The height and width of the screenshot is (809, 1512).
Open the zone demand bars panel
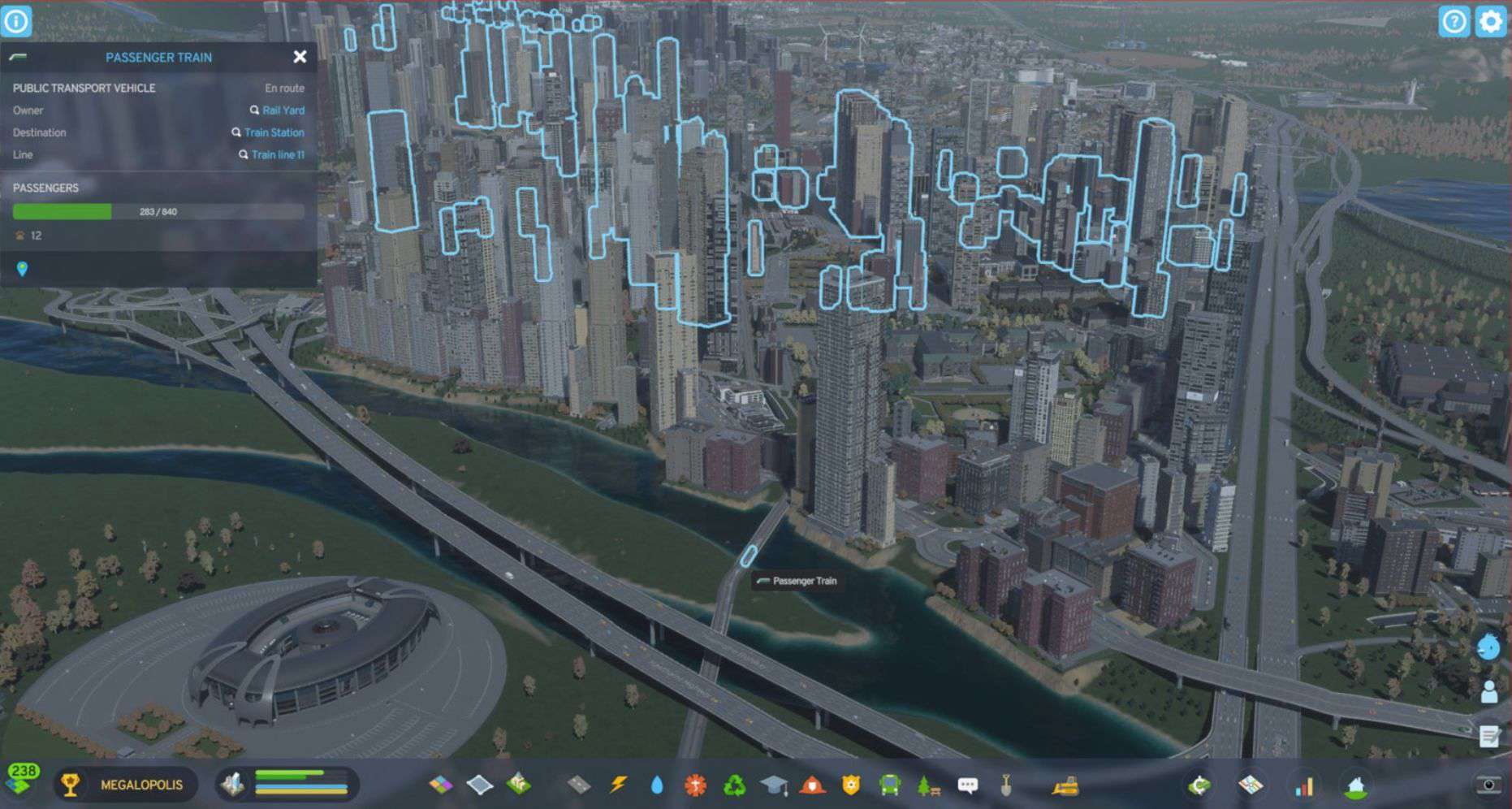tap(288, 784)
